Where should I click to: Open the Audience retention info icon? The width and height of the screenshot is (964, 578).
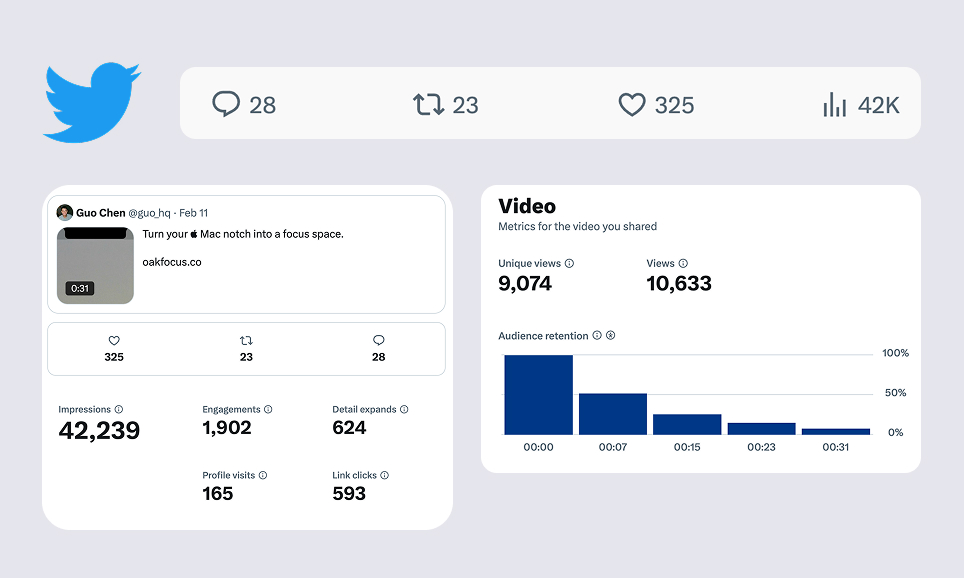597,335
